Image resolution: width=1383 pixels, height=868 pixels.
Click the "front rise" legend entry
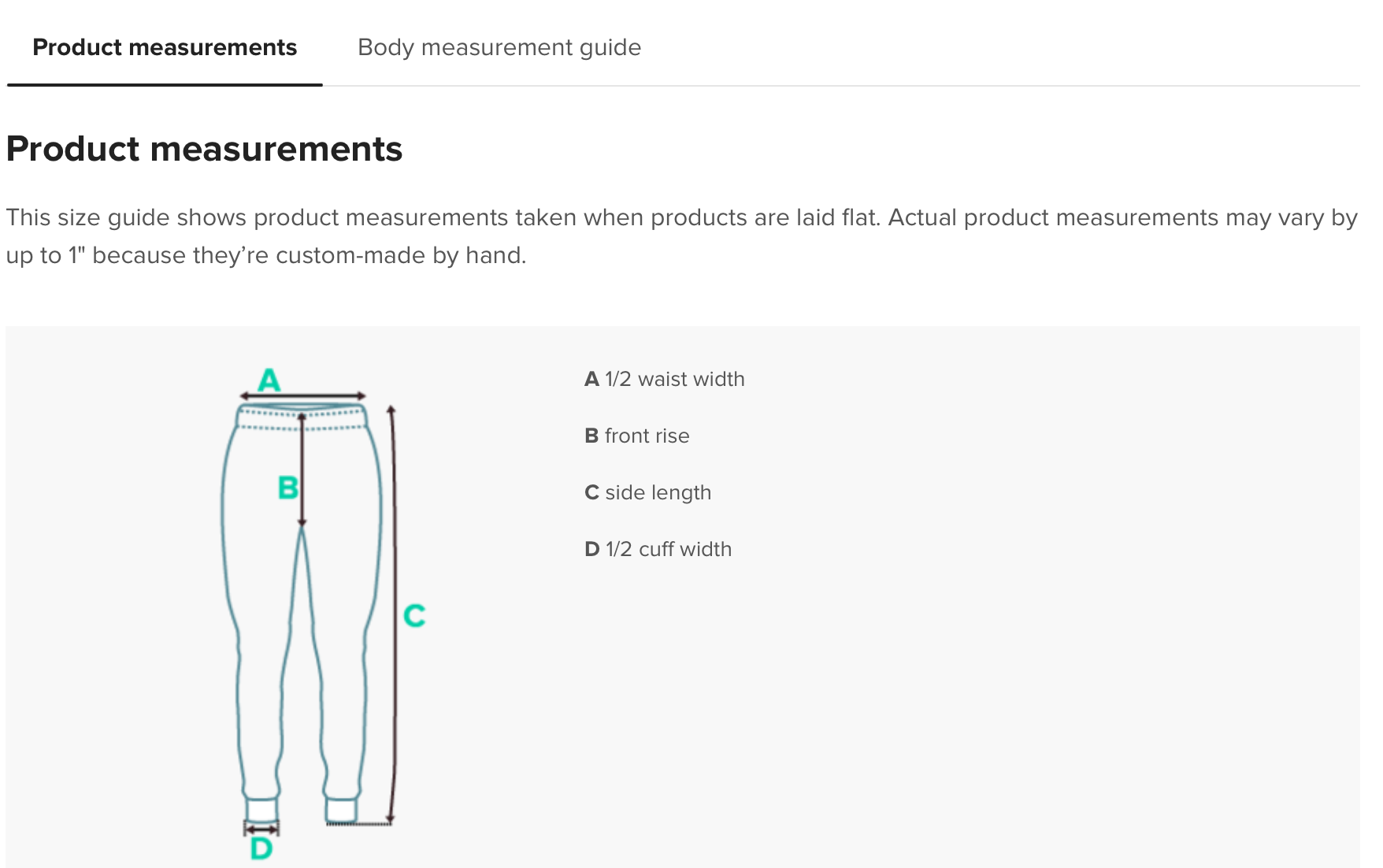[x=637, y=436]
